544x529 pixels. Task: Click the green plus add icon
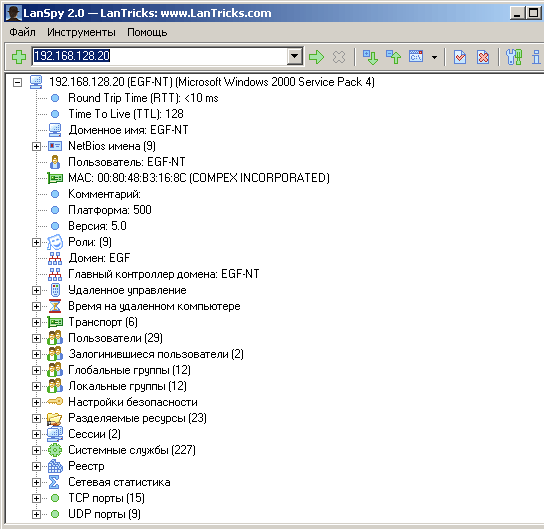(19, 57)
